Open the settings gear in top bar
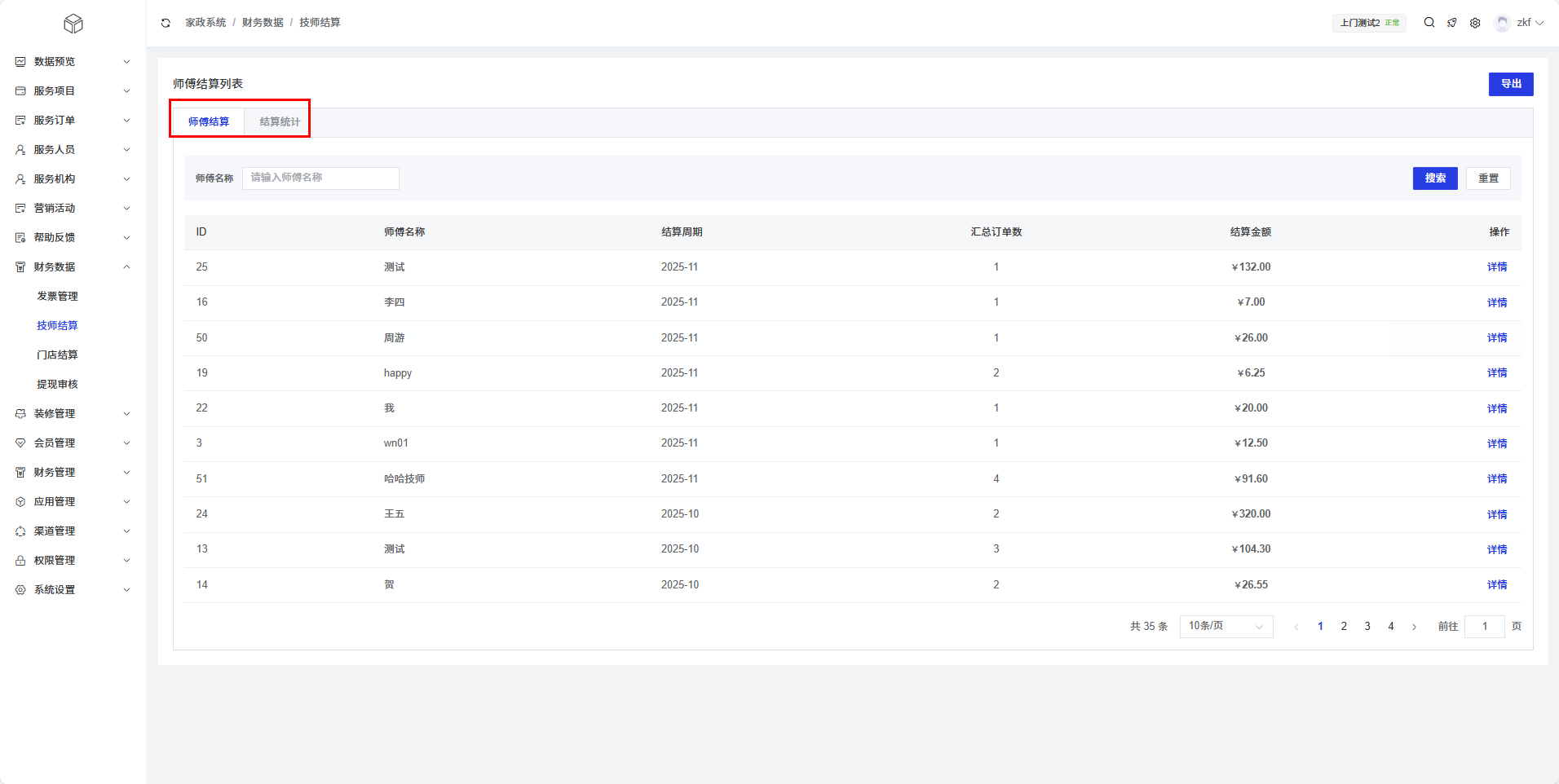The height and width of the screenshot is (784, 1559). [1475, 23]
